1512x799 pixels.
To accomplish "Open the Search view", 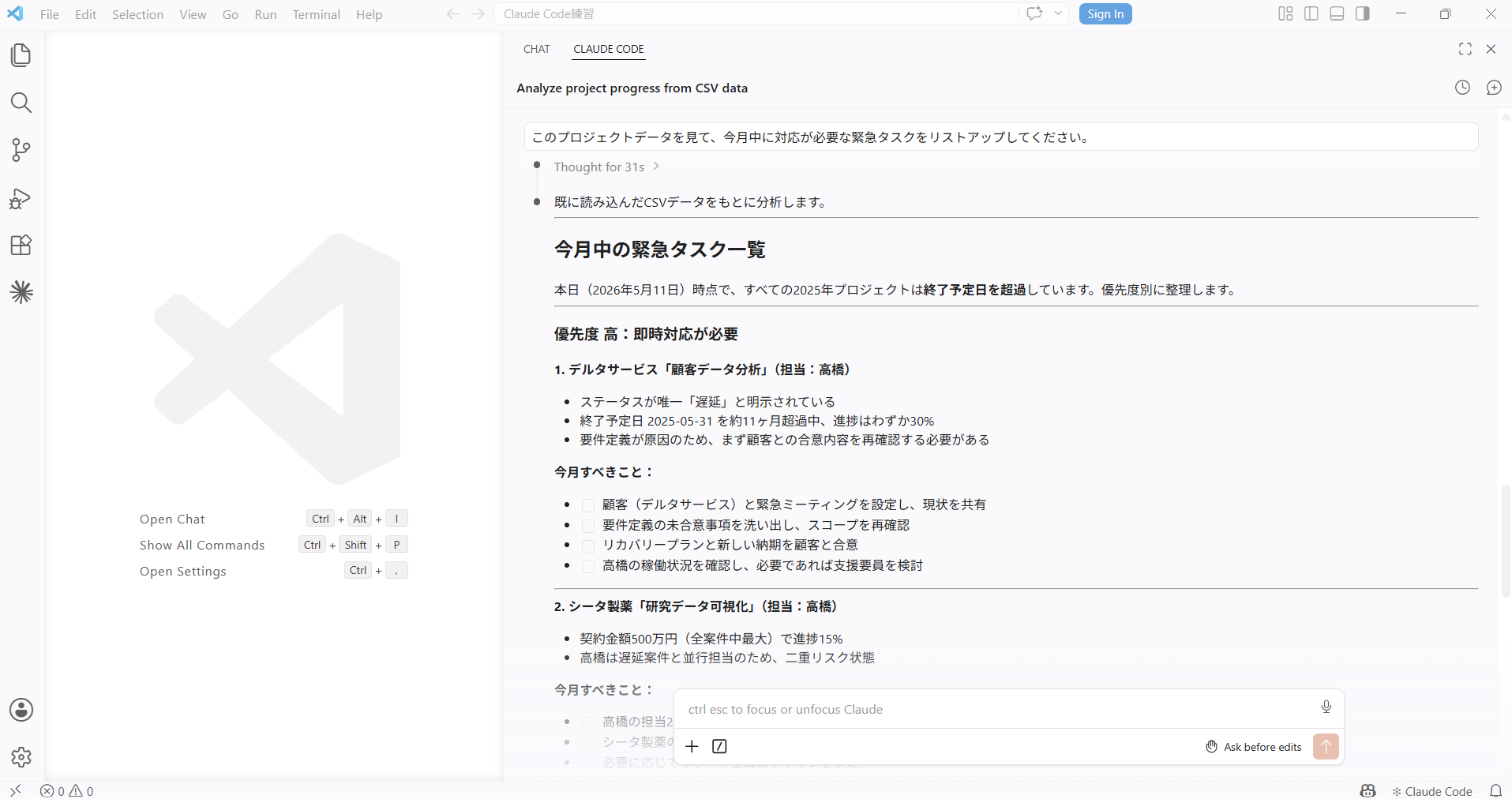I will pos(21,103).
